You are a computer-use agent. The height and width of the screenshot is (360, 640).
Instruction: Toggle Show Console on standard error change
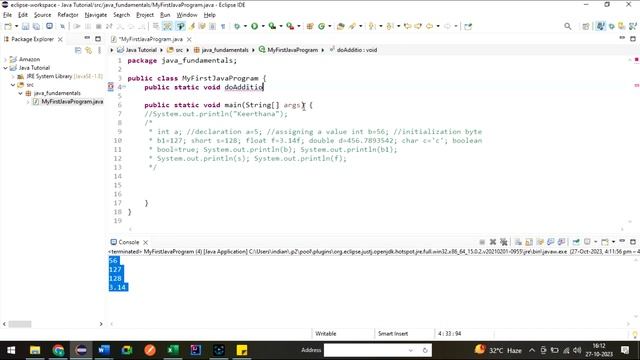[562, 242]
